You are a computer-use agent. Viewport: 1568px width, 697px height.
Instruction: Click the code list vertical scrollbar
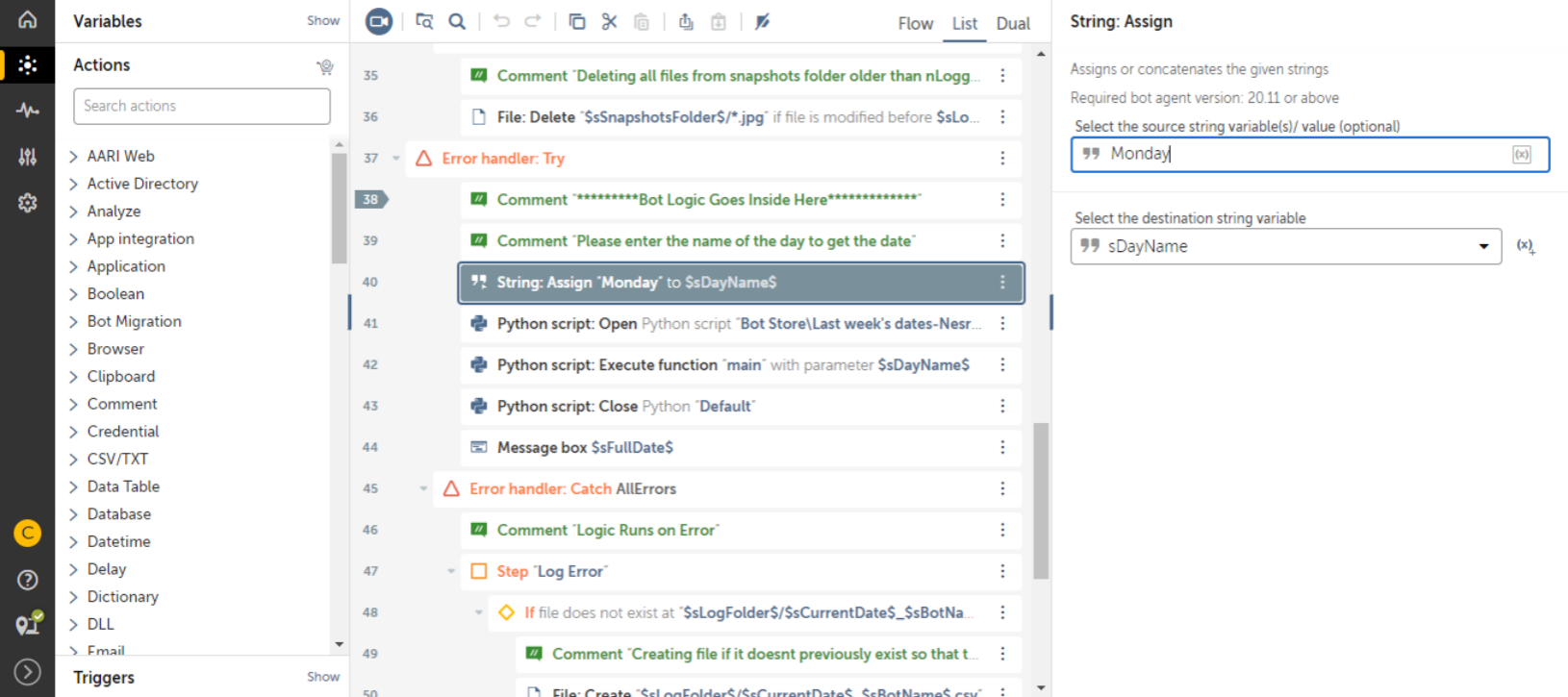click(1041, 500)
